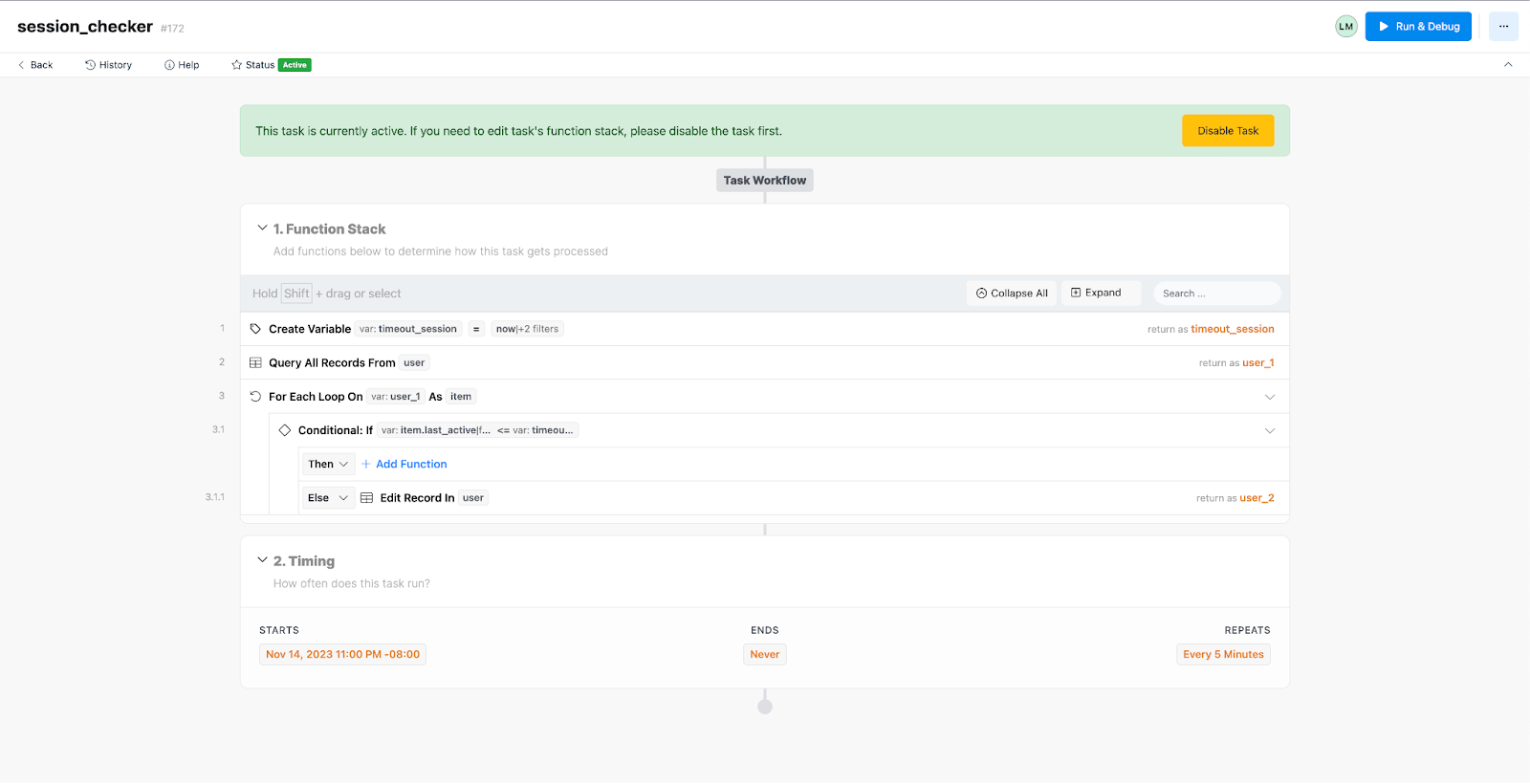Click the Every 5 Minutes repeat value
The image size is (1530, 784).
click(x=1223, y=655)
